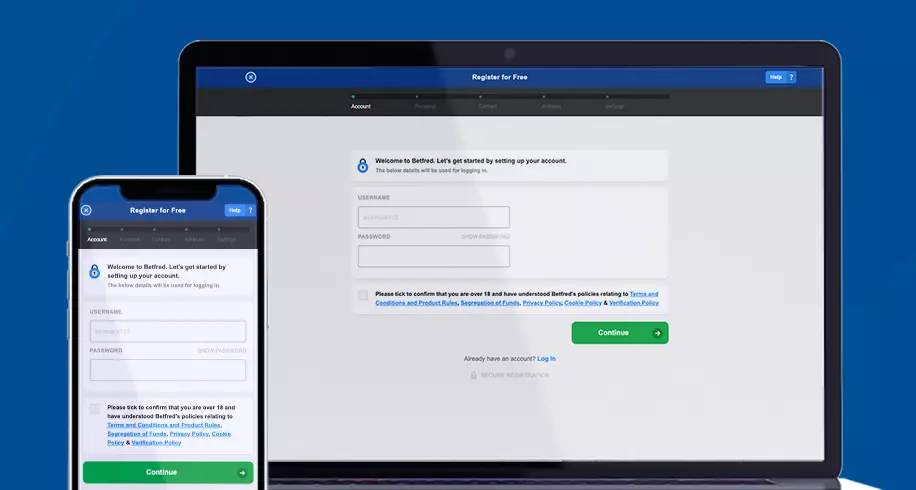The height and width of the screenshot is (490, 916).
Task: Toggle Show Password on the phone form
Action: [221, 351]
